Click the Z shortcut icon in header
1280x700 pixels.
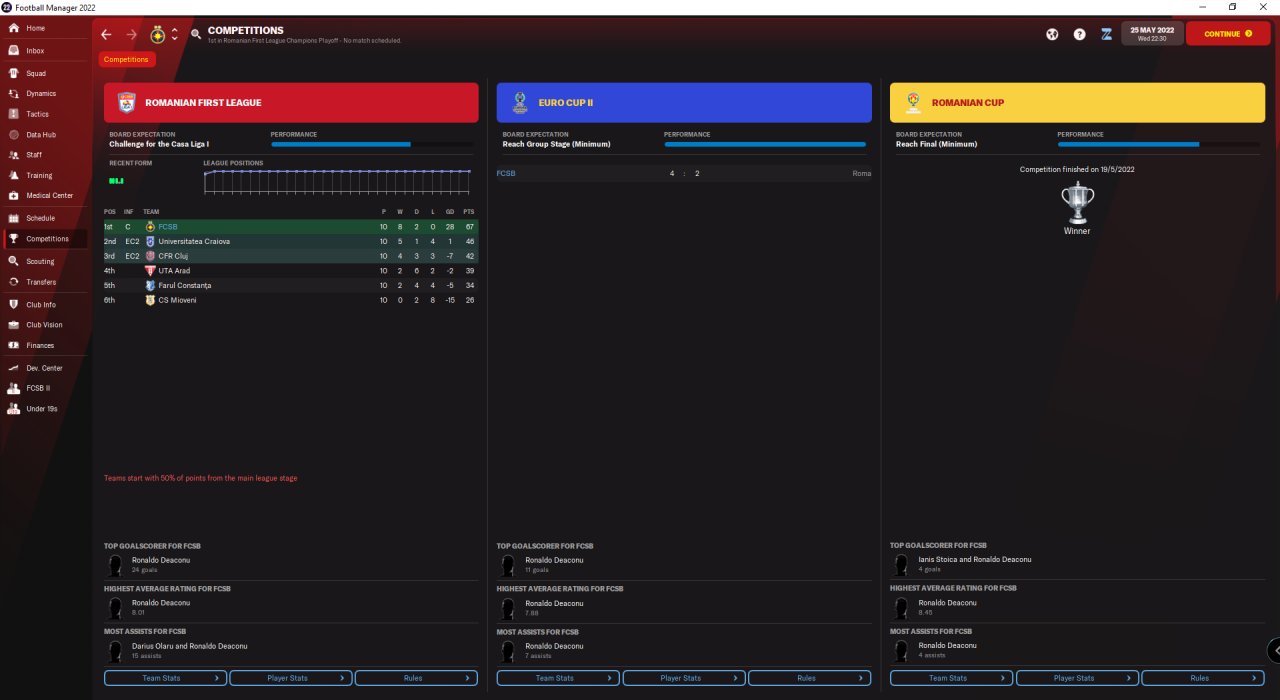point(1106,34)
